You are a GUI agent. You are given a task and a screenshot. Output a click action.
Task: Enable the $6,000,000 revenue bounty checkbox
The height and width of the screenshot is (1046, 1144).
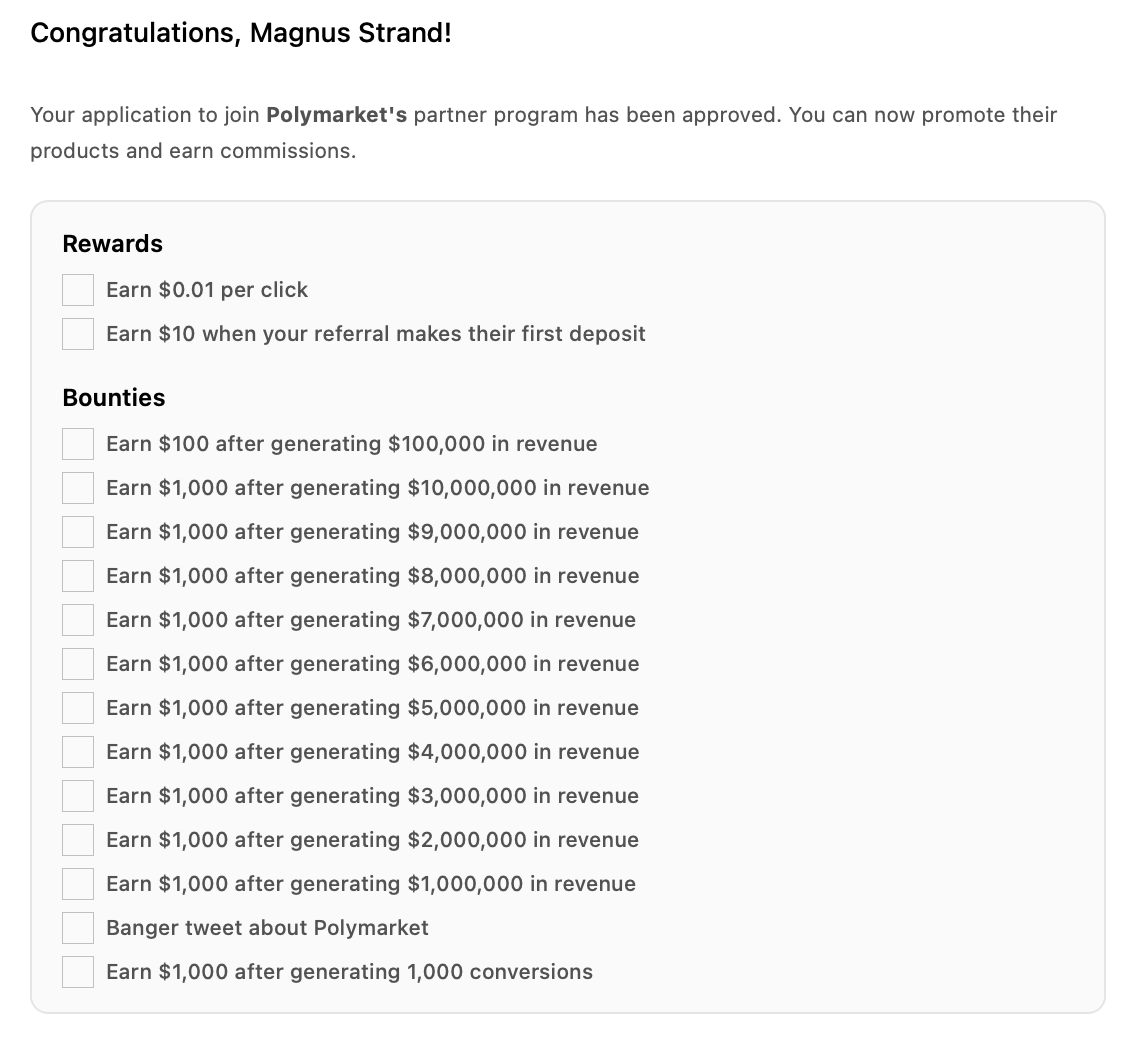pos(78,664)
